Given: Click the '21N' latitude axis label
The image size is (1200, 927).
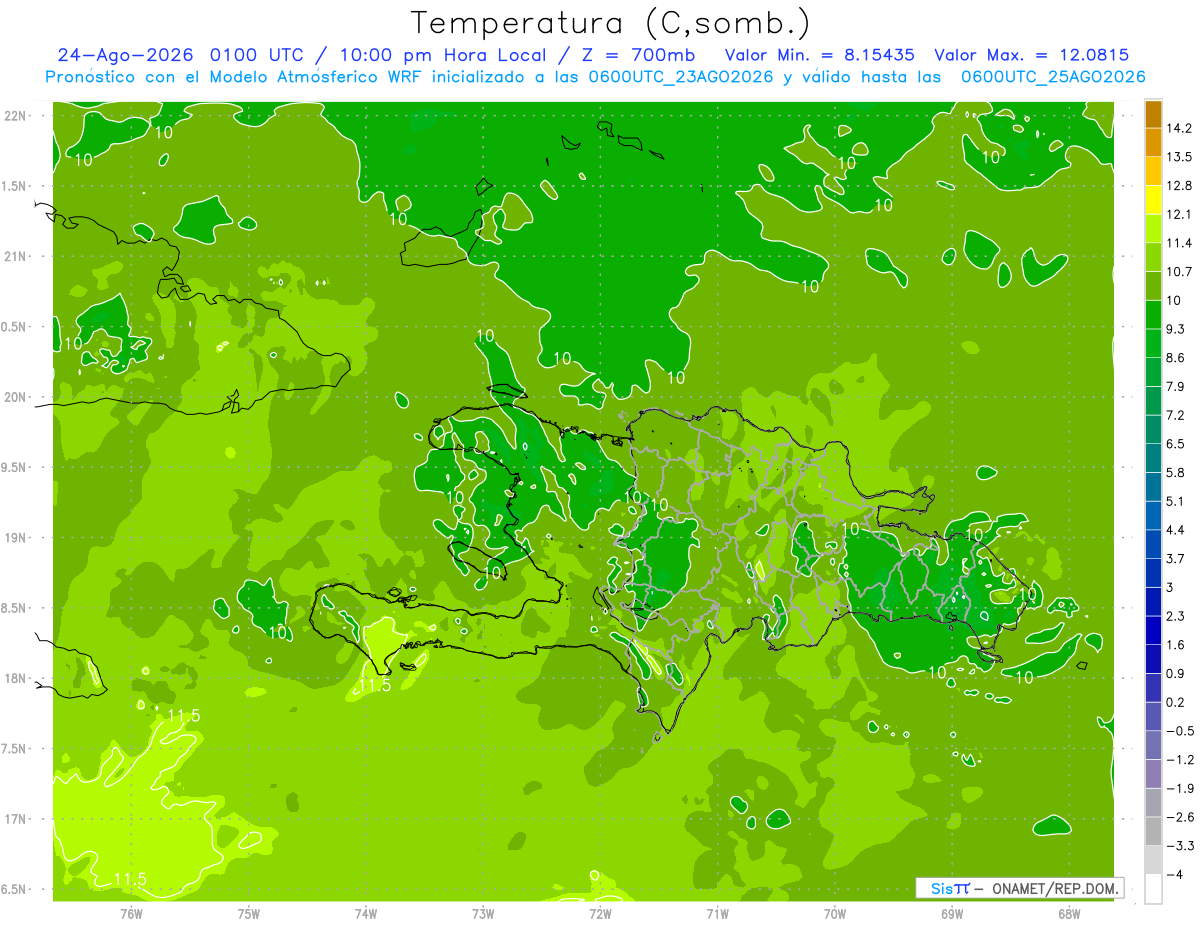Looking at the screenshot, I should click(15, 257).
